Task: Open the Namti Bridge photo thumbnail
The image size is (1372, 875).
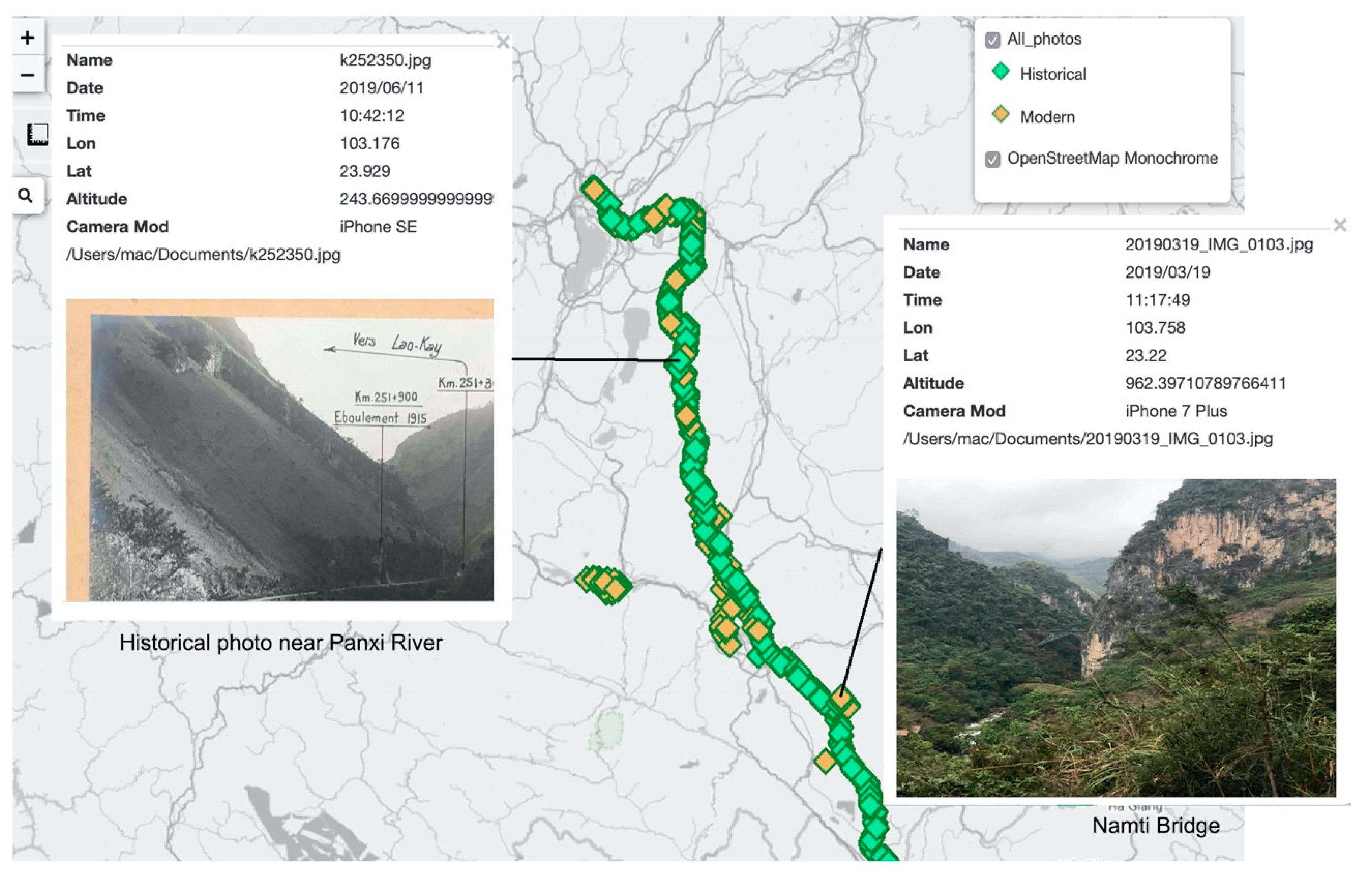Action: pos(1116,637)
